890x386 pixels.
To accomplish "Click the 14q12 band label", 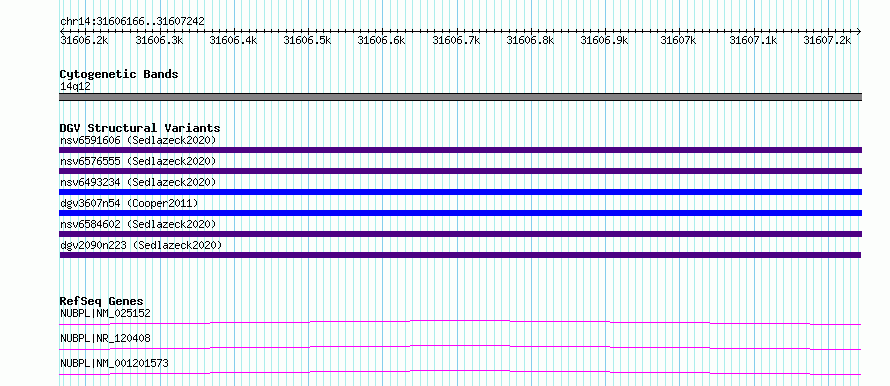I will tap(75, 87).
